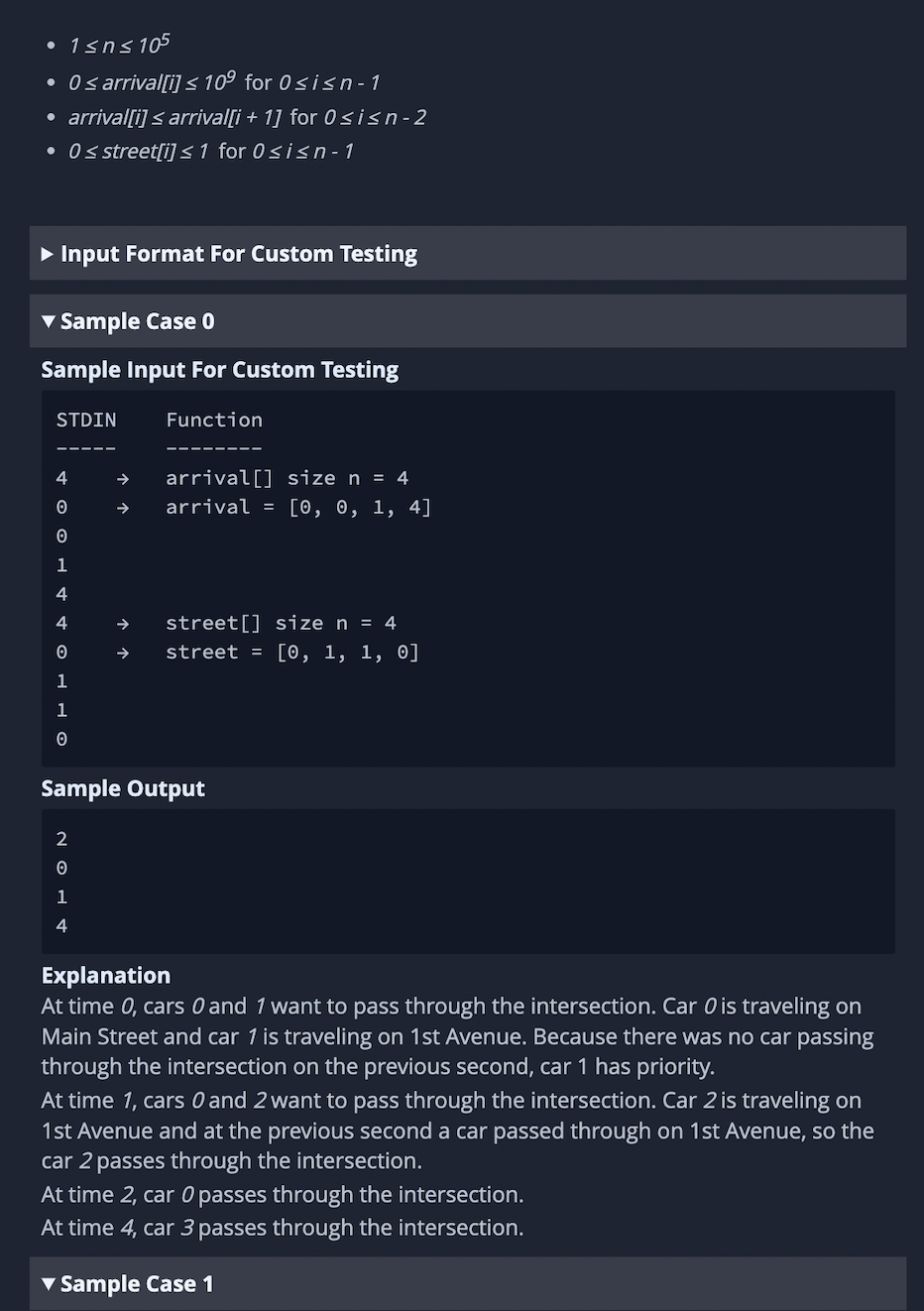Select the Sample Input For Custom Testing heading
Image resolution: width=924 pixels, height=1311 pixels.
[x=219, y=369]
